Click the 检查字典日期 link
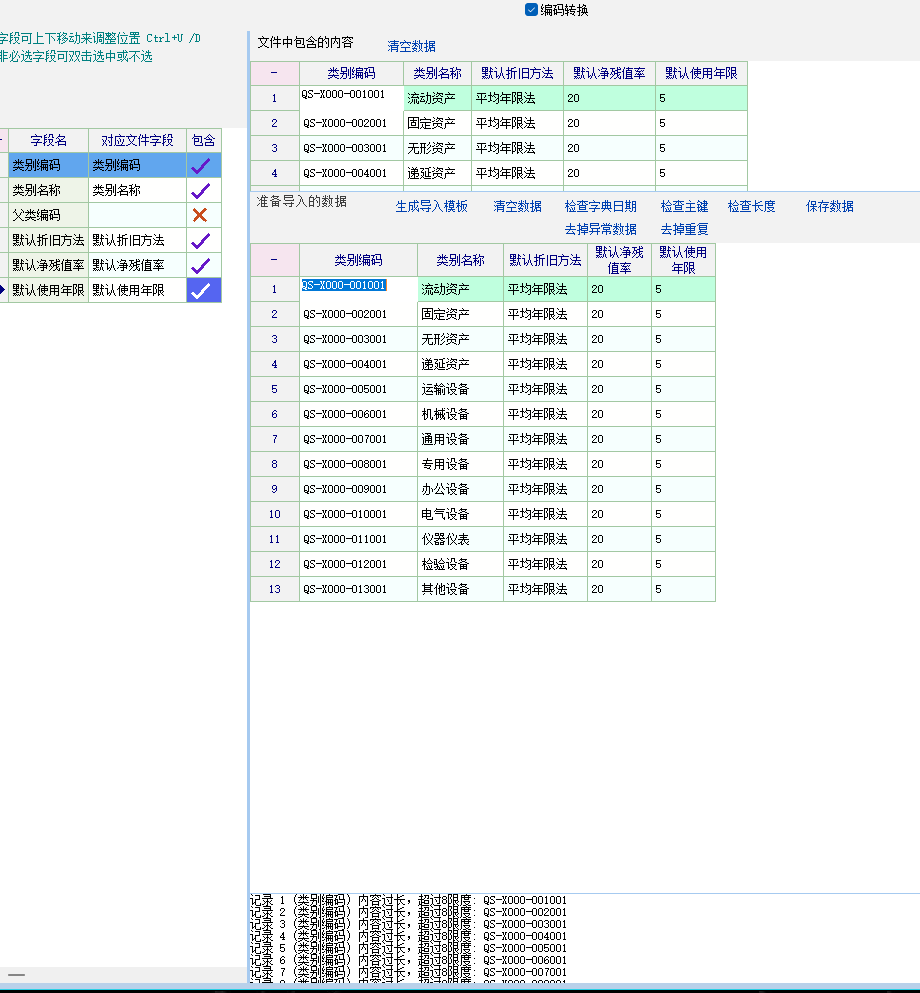920x993 pixels. pos(600,207)
